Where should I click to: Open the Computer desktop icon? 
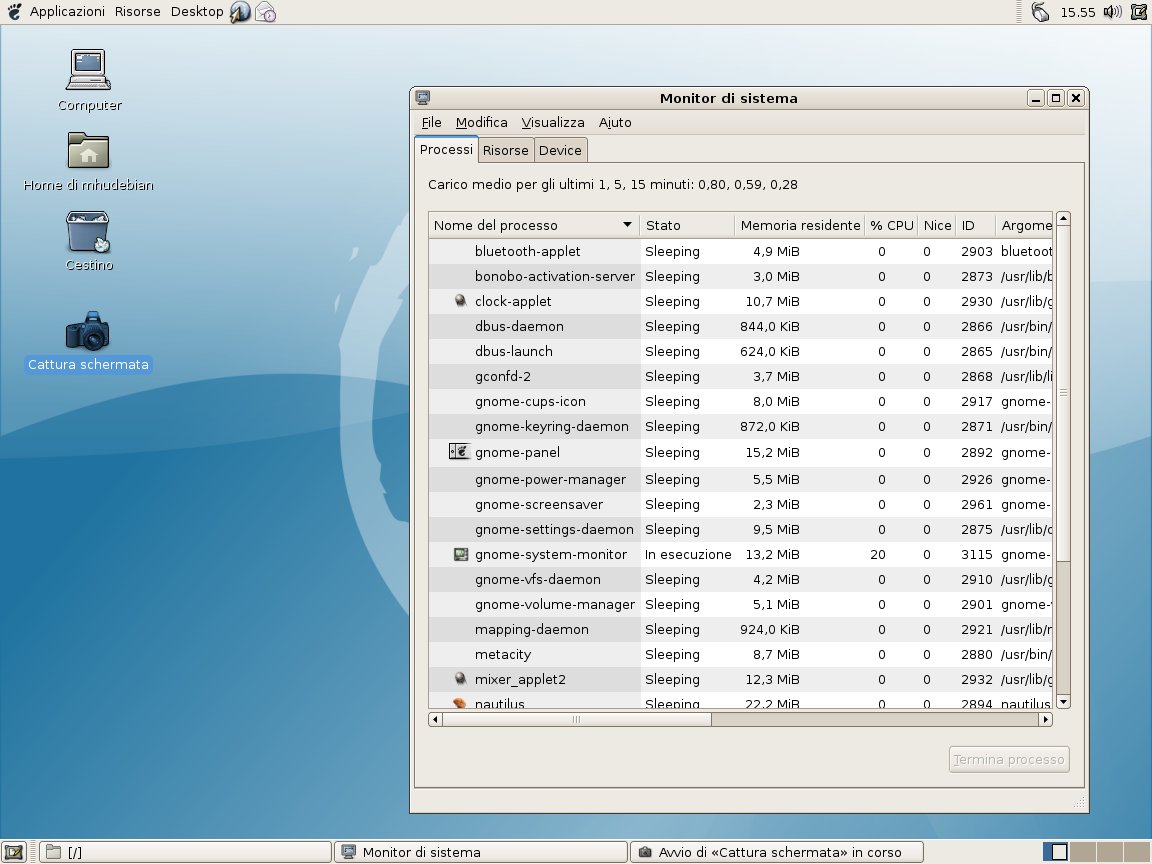click(89, 71)
